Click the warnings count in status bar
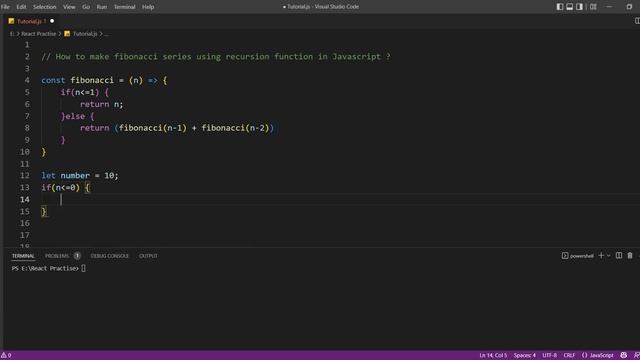The image size is (640, 360). click(6, 356)
